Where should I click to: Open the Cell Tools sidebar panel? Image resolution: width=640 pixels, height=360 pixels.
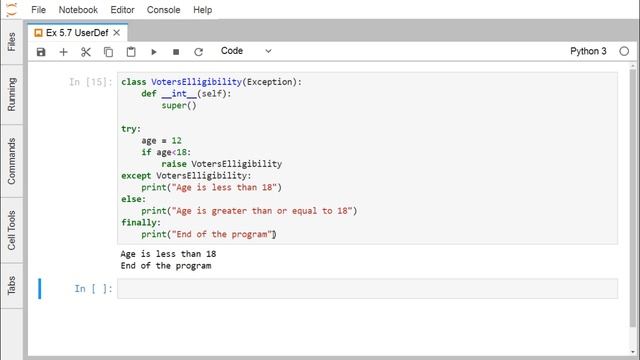[x=11, y=230]
